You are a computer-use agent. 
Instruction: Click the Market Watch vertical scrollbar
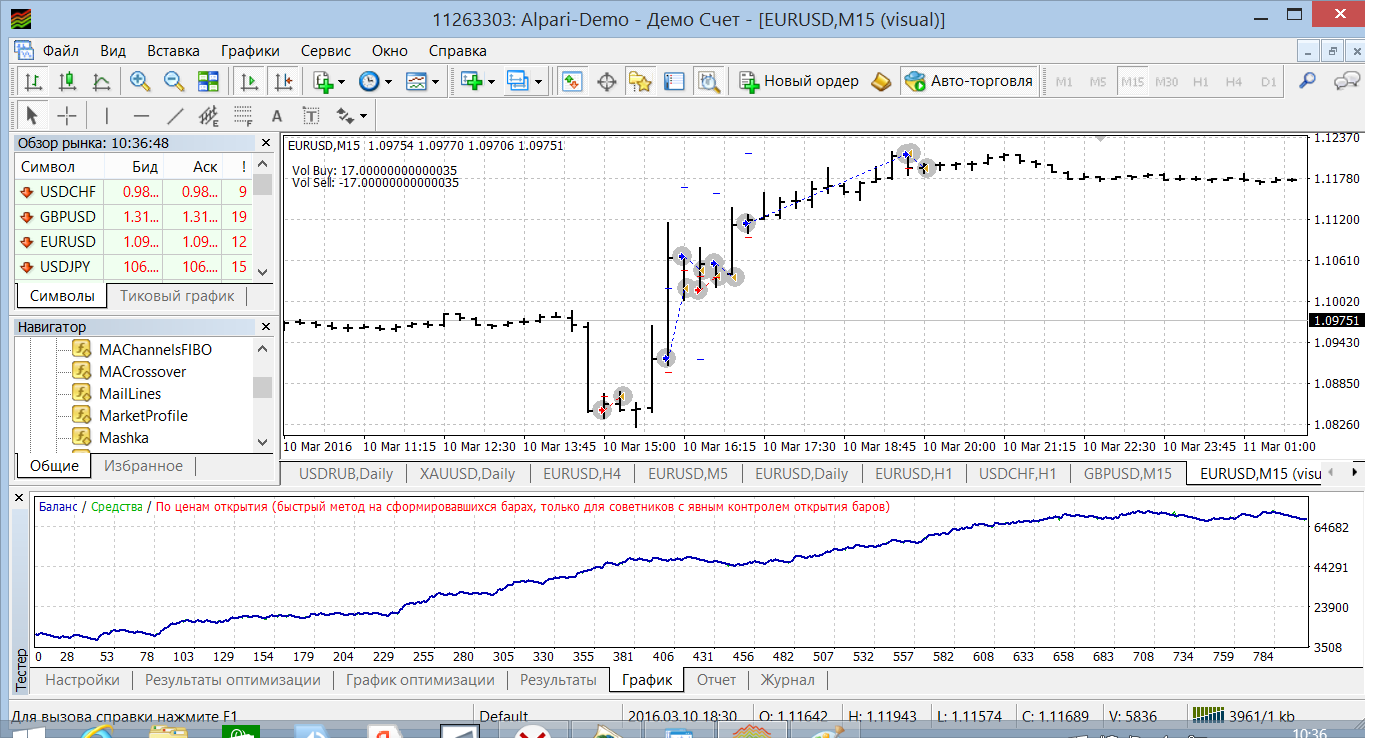[x=263, y=220]
